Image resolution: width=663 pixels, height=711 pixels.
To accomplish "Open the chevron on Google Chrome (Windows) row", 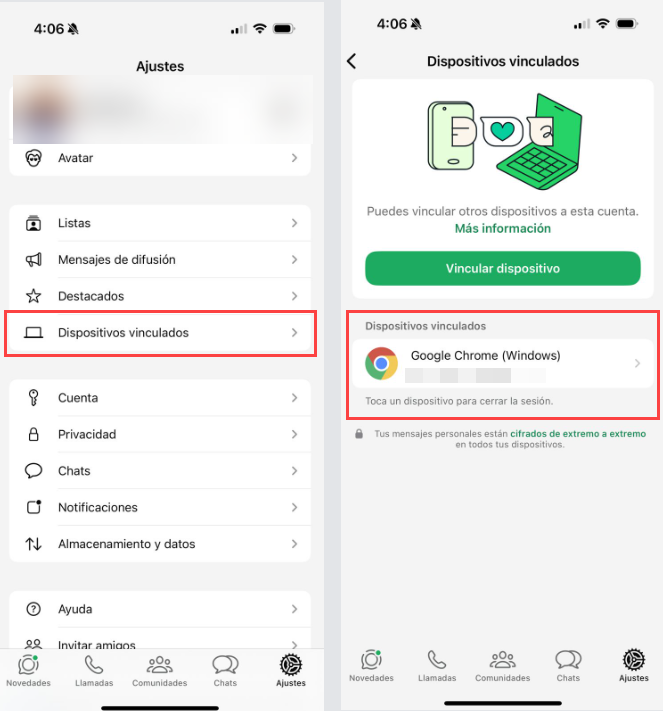I will point(637,363).
